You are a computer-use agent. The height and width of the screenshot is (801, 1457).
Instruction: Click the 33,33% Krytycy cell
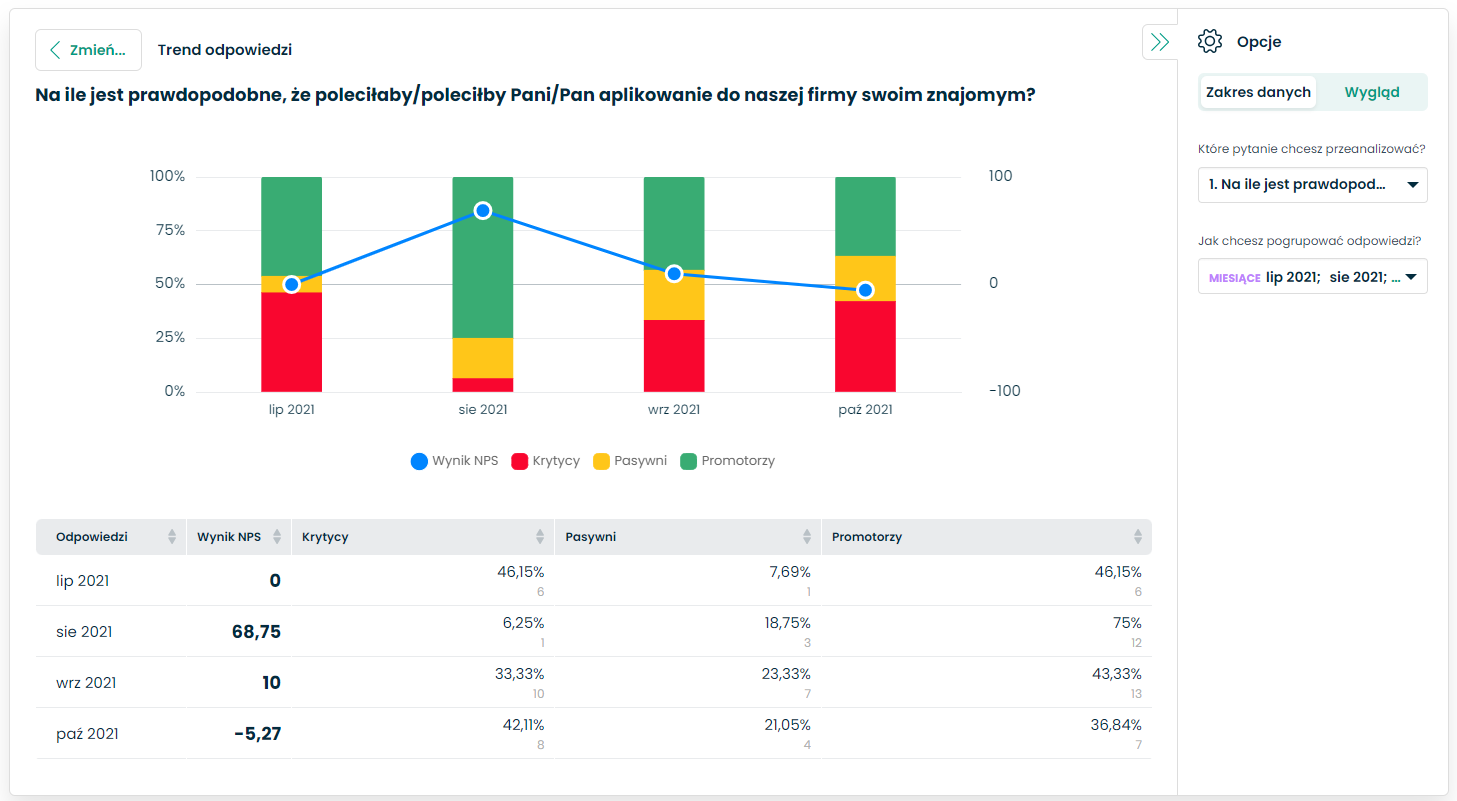[520, 674]
